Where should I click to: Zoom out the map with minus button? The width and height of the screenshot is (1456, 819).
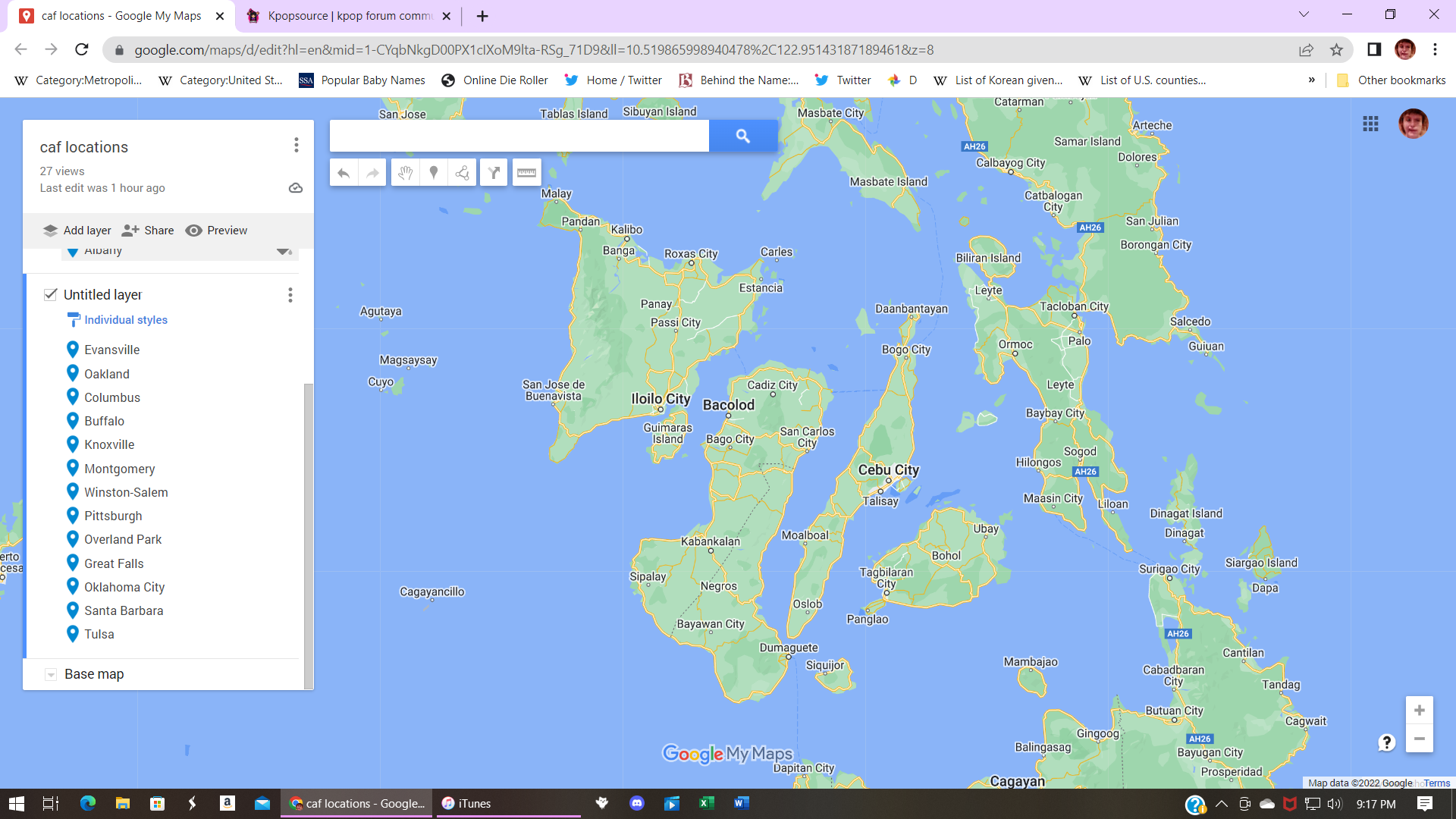coord(1420,739)
